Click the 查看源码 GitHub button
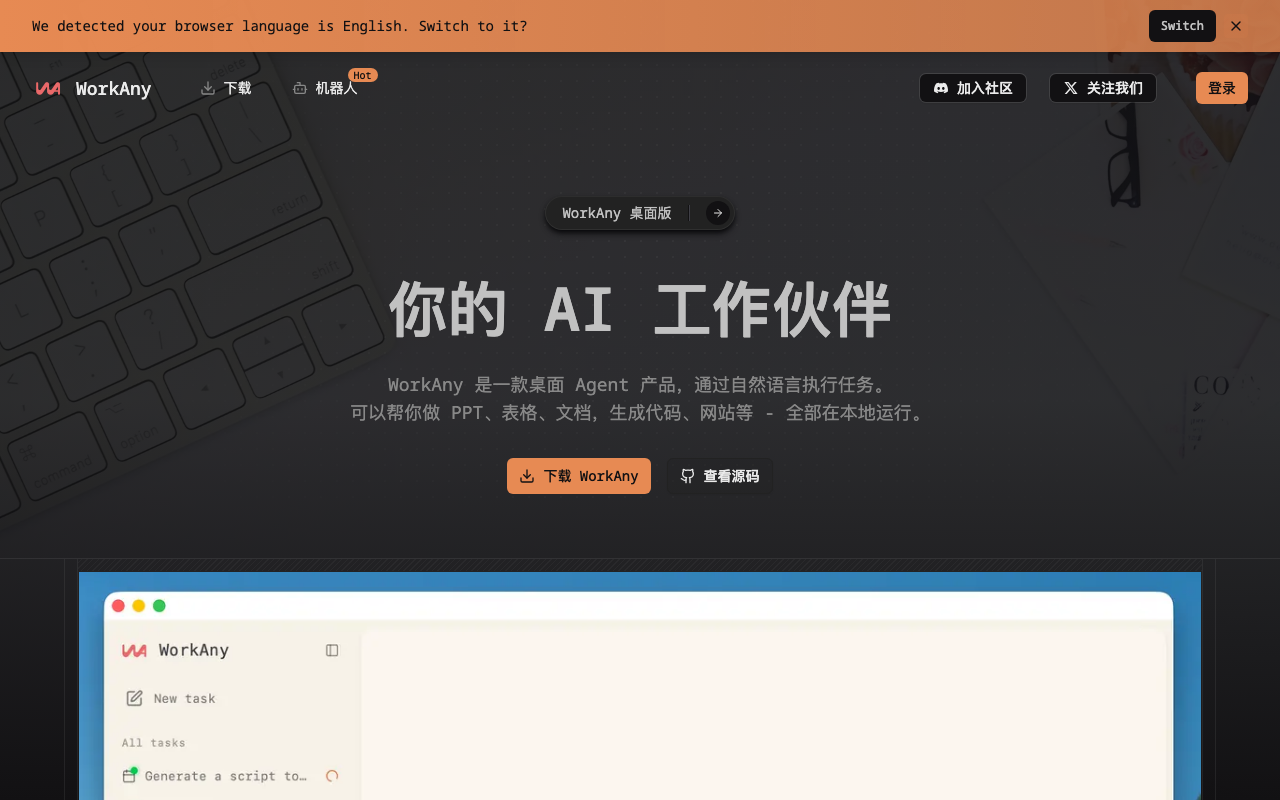 pos(720,476)
